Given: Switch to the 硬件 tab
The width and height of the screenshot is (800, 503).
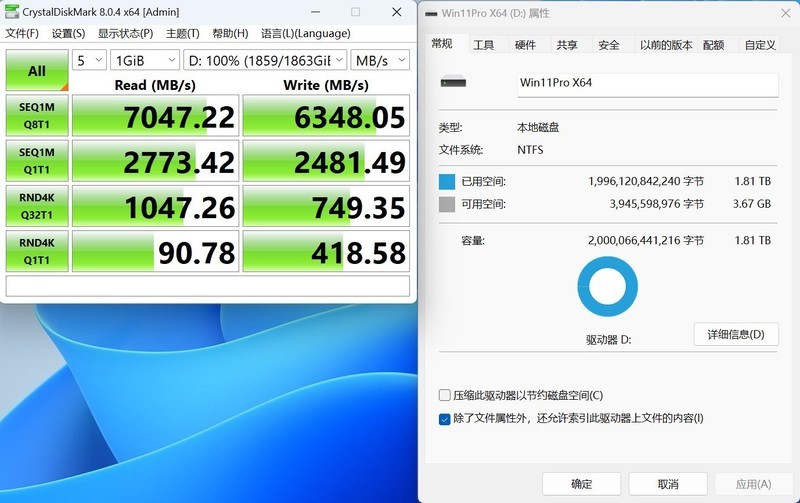Looking at the screenshot, I should click(525, 45).
